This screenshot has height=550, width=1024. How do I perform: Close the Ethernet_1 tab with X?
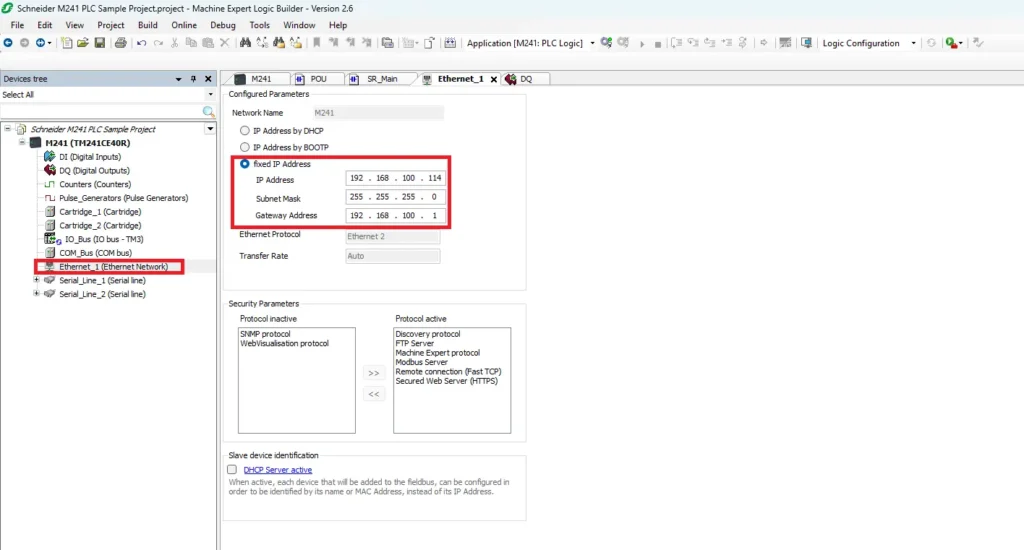tap(494, 79)
